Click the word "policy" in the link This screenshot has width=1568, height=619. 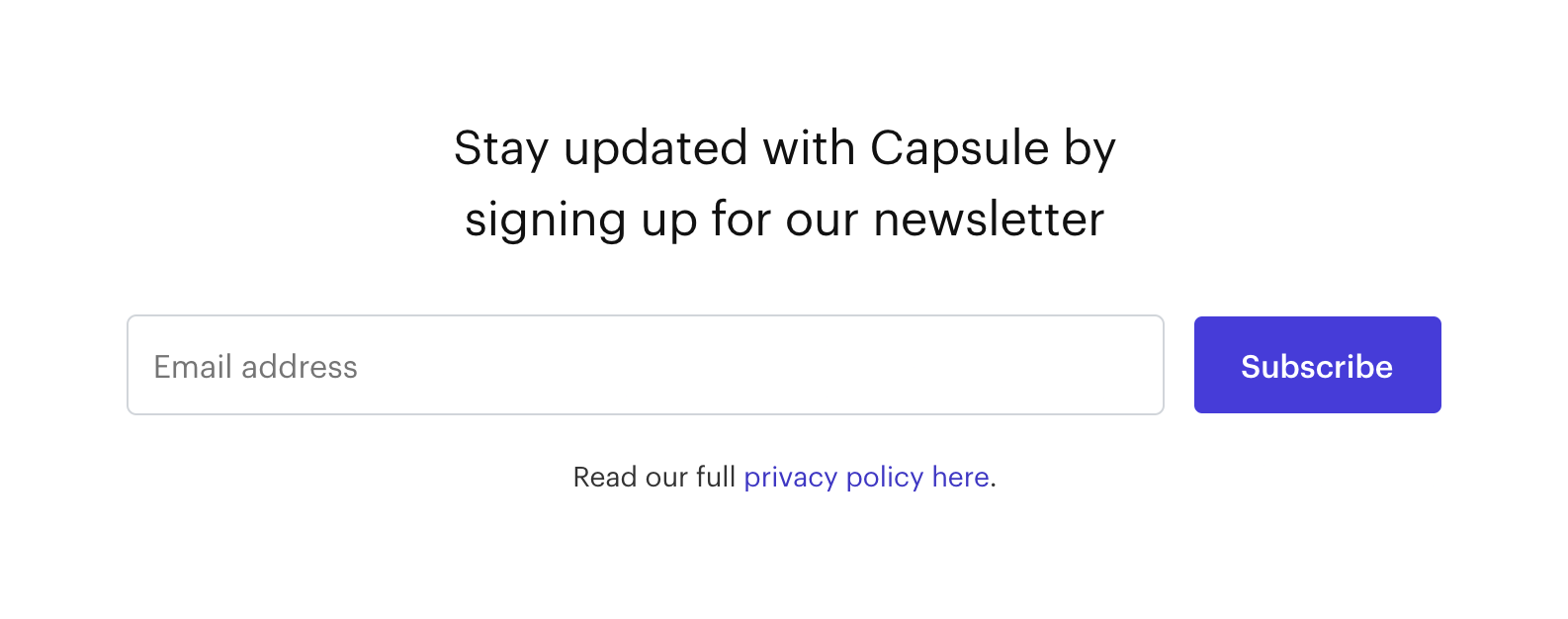coord(884,478)
